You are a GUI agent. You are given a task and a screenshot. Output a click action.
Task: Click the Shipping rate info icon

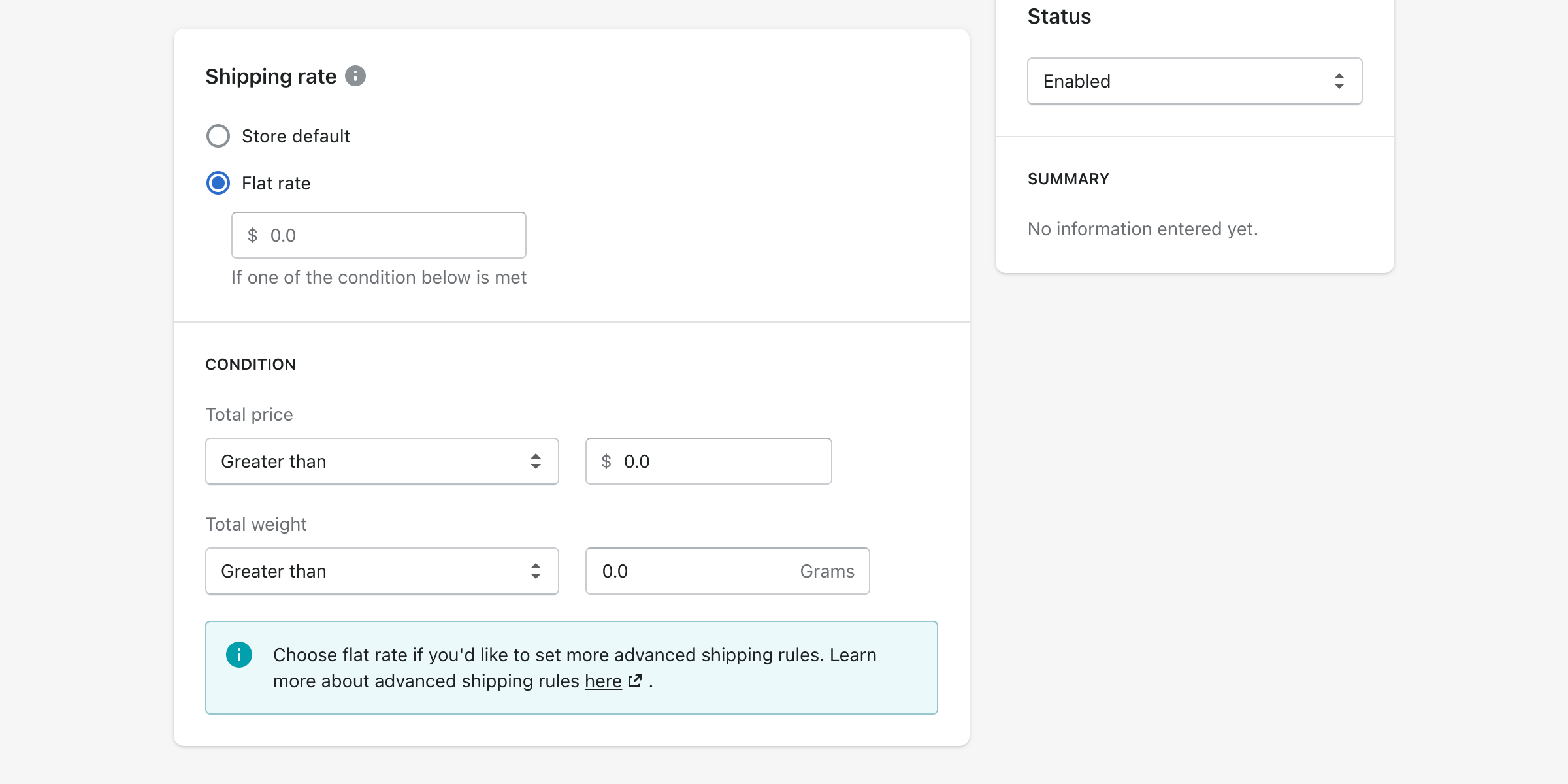tap(355, 76)
